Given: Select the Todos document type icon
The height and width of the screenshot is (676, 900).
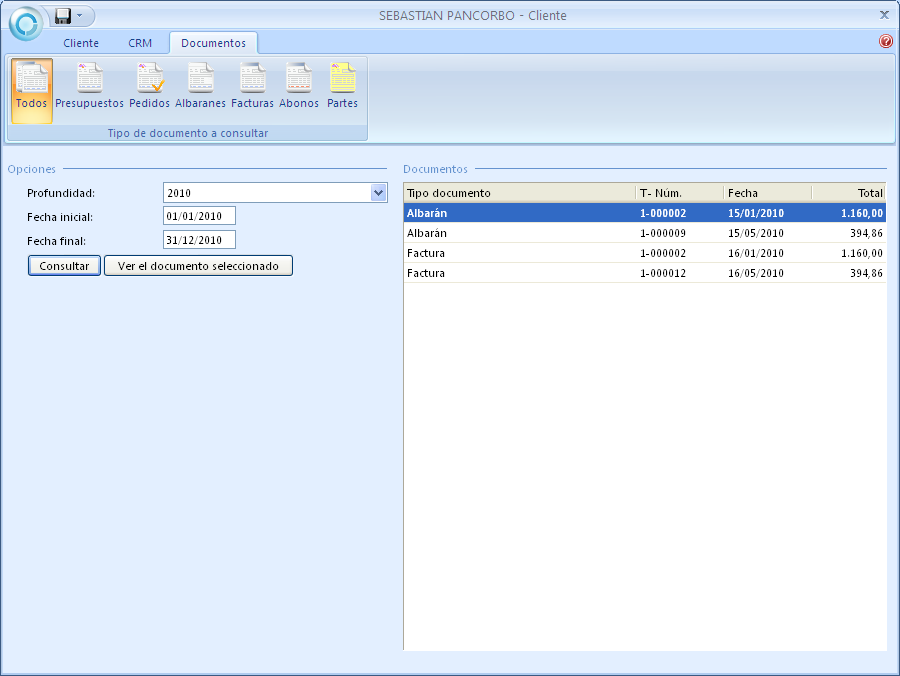Looking at the screenshot, I should coord(31,87).
